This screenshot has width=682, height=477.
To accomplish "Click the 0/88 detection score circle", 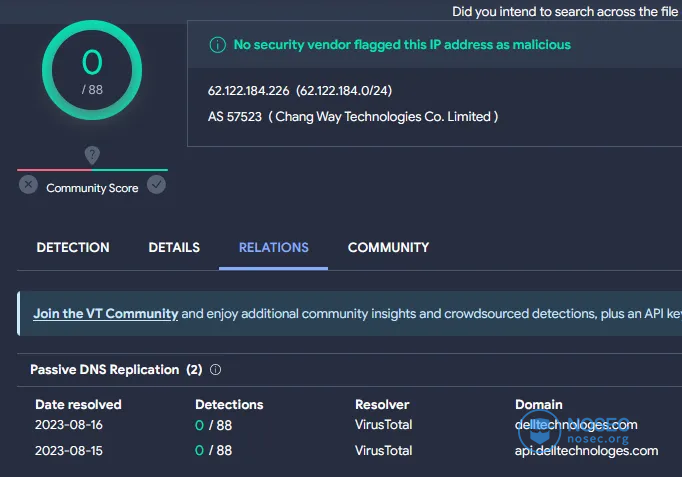I will 92,70.
